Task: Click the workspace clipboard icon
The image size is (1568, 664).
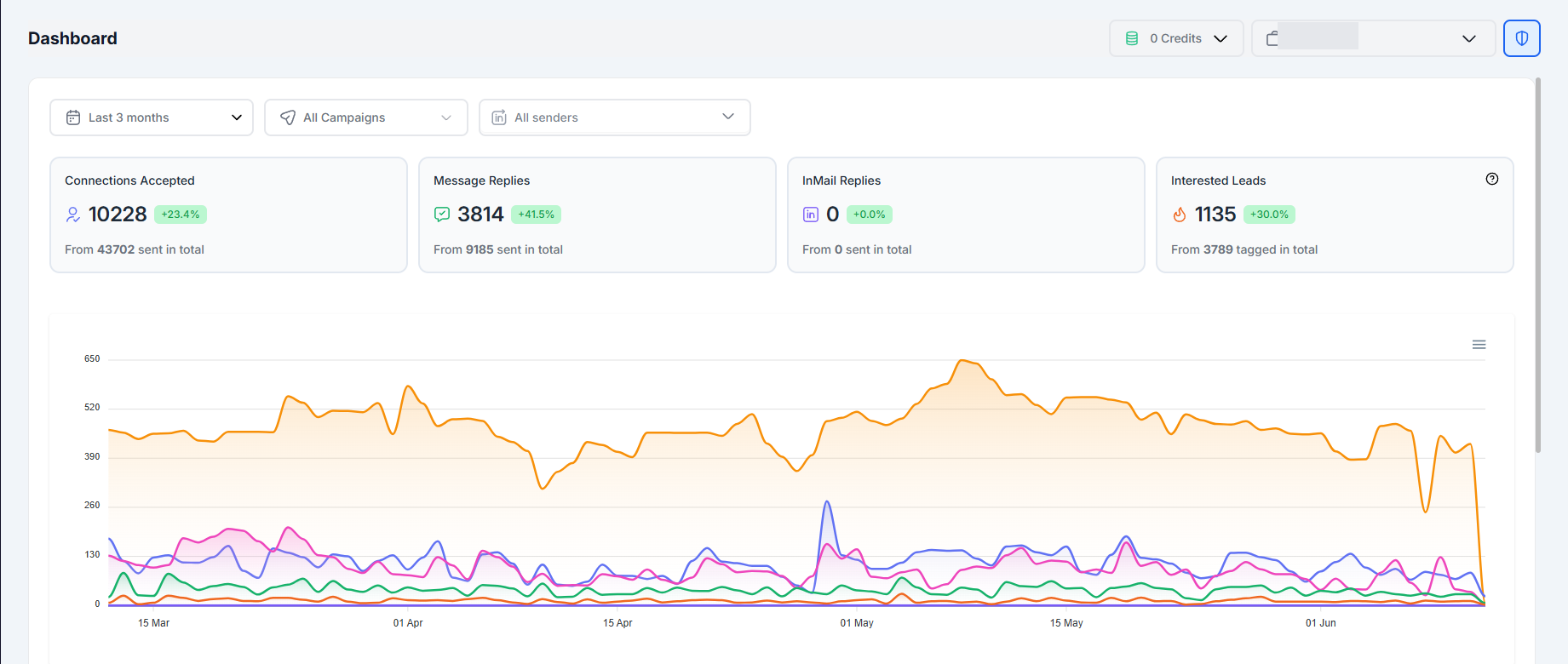Action: tap(1272, 38)
